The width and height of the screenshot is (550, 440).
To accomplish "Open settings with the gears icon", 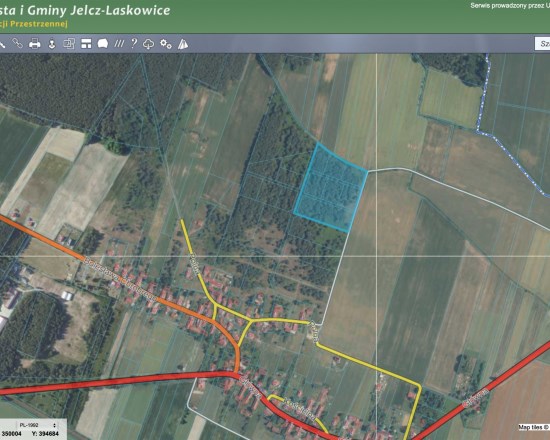I will [x=166, y=44].
